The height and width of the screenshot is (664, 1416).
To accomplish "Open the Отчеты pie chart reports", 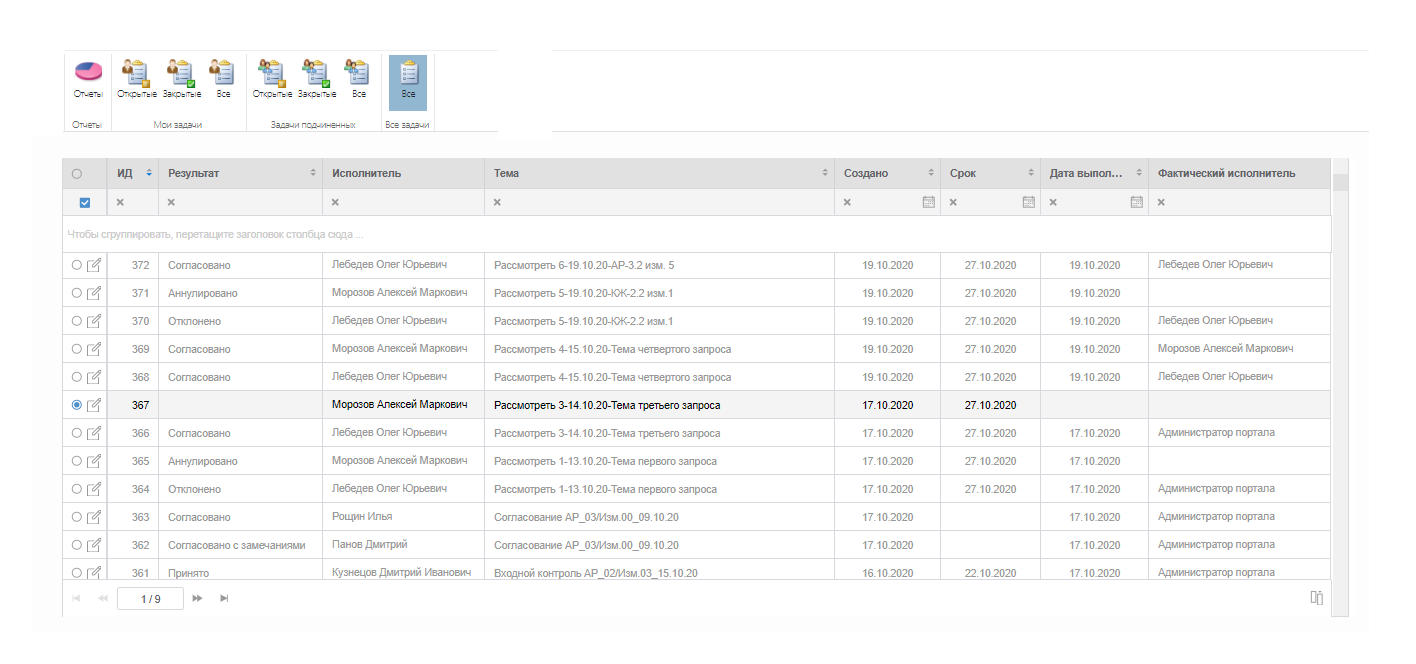I will pyautogui.click(x=88, y=80).
